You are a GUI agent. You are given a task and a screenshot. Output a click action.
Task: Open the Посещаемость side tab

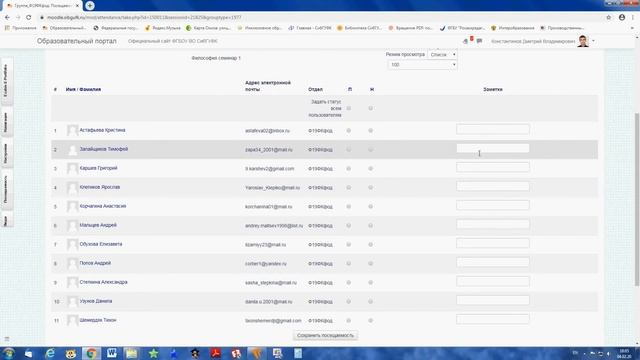6,189
